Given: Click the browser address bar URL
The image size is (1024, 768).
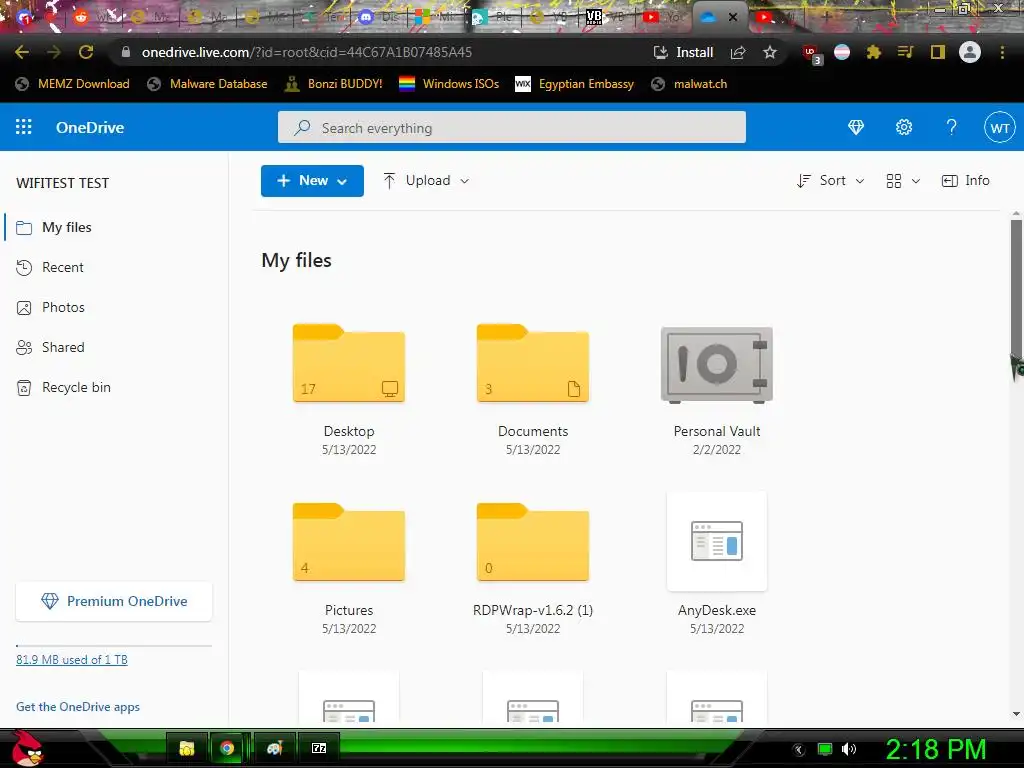Looking at the screenshot, I should (307, 52).
